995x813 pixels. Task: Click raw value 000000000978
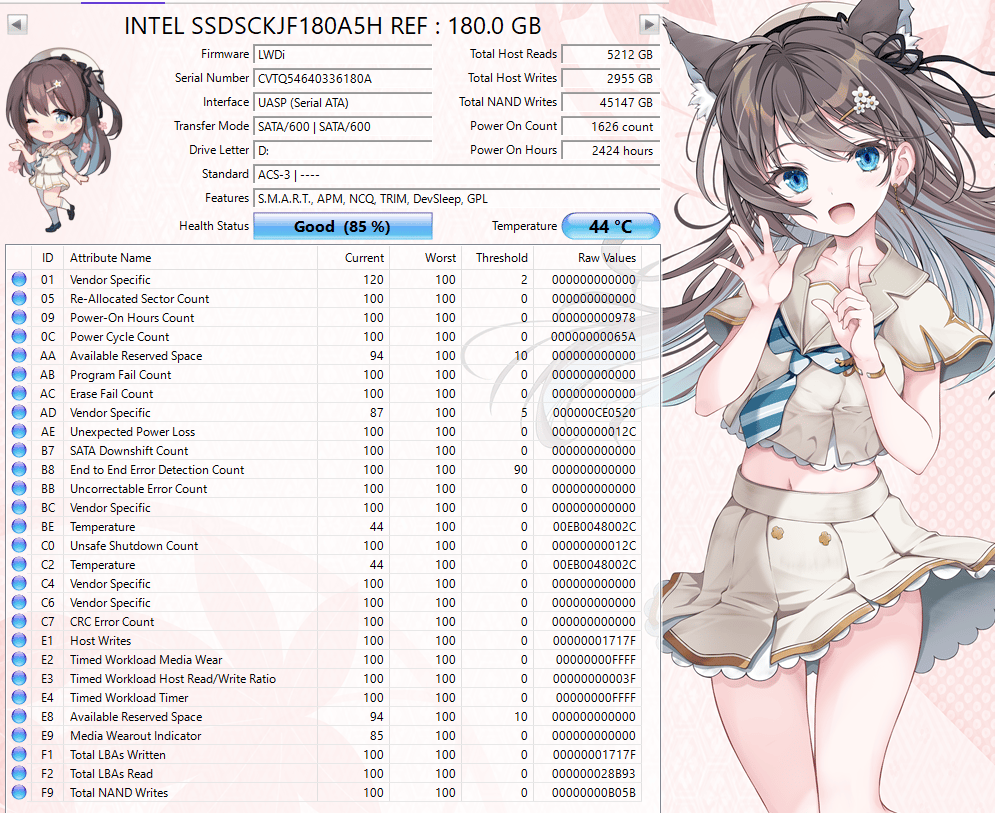(x=594, y=318)
